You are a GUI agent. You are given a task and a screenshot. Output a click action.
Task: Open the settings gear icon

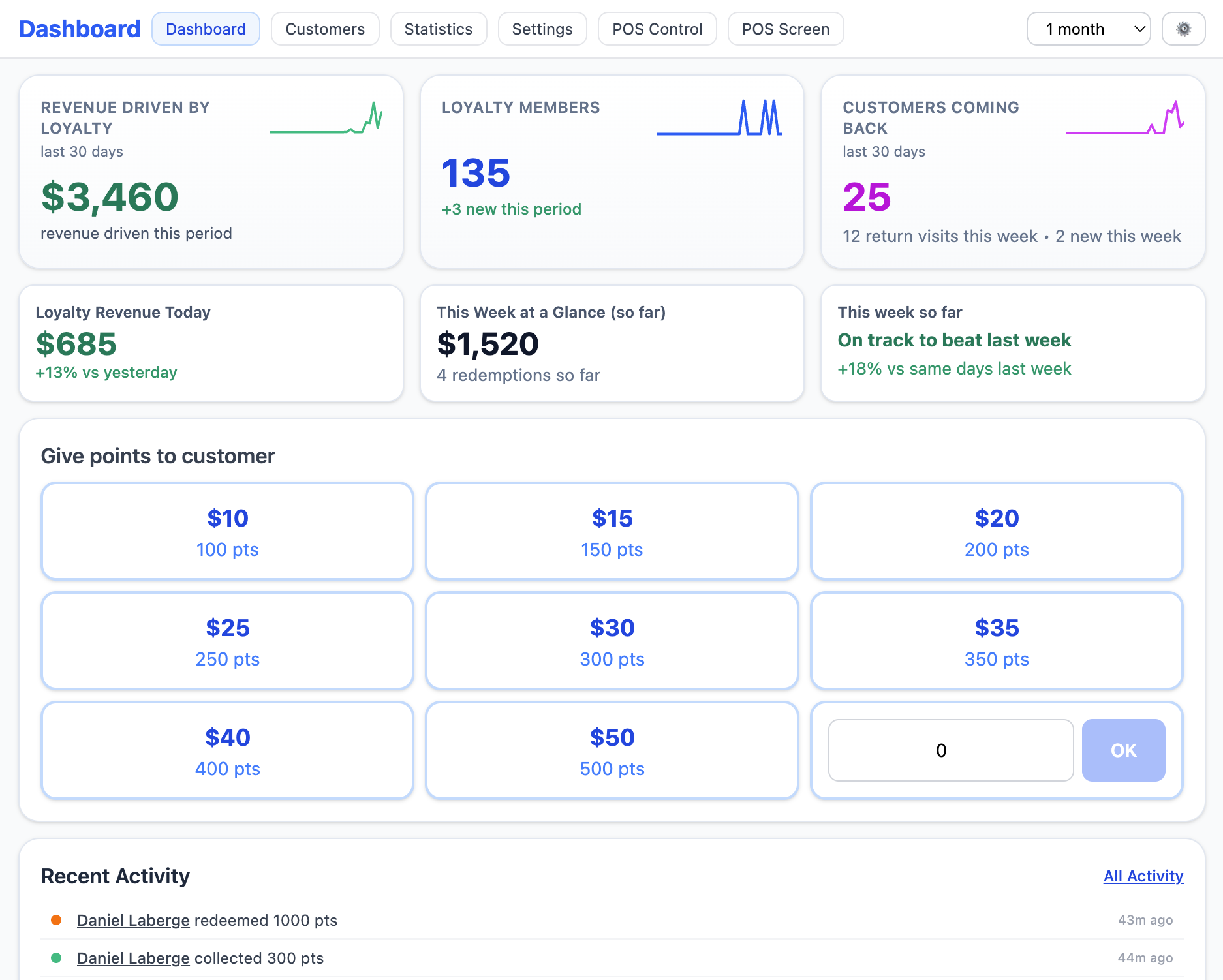pyautogui.click(x=1184, y=29)
